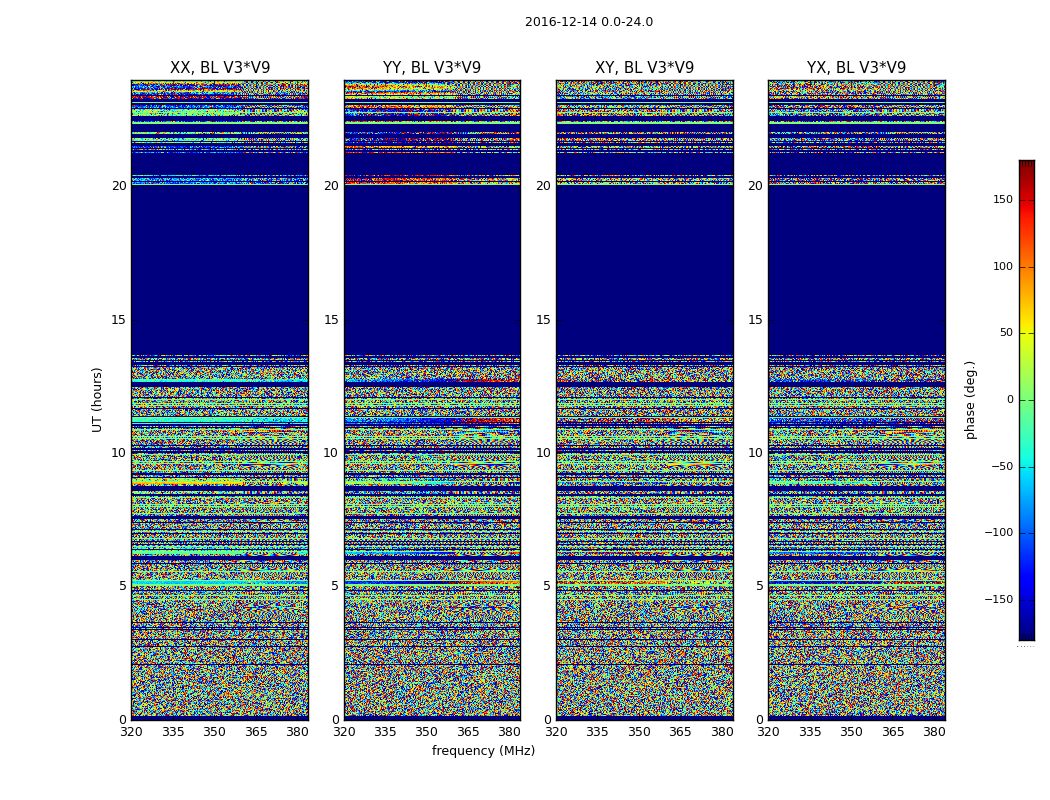The image size is (1050, 800).
Task: Click the 10 tick on YY y-axis
Action: pyautogui.click(x=331, y=453)
